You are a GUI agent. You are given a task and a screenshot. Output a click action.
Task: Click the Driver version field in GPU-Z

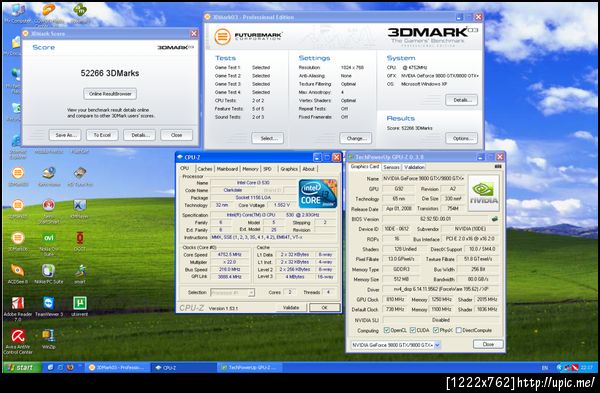(x=440, y=289)
